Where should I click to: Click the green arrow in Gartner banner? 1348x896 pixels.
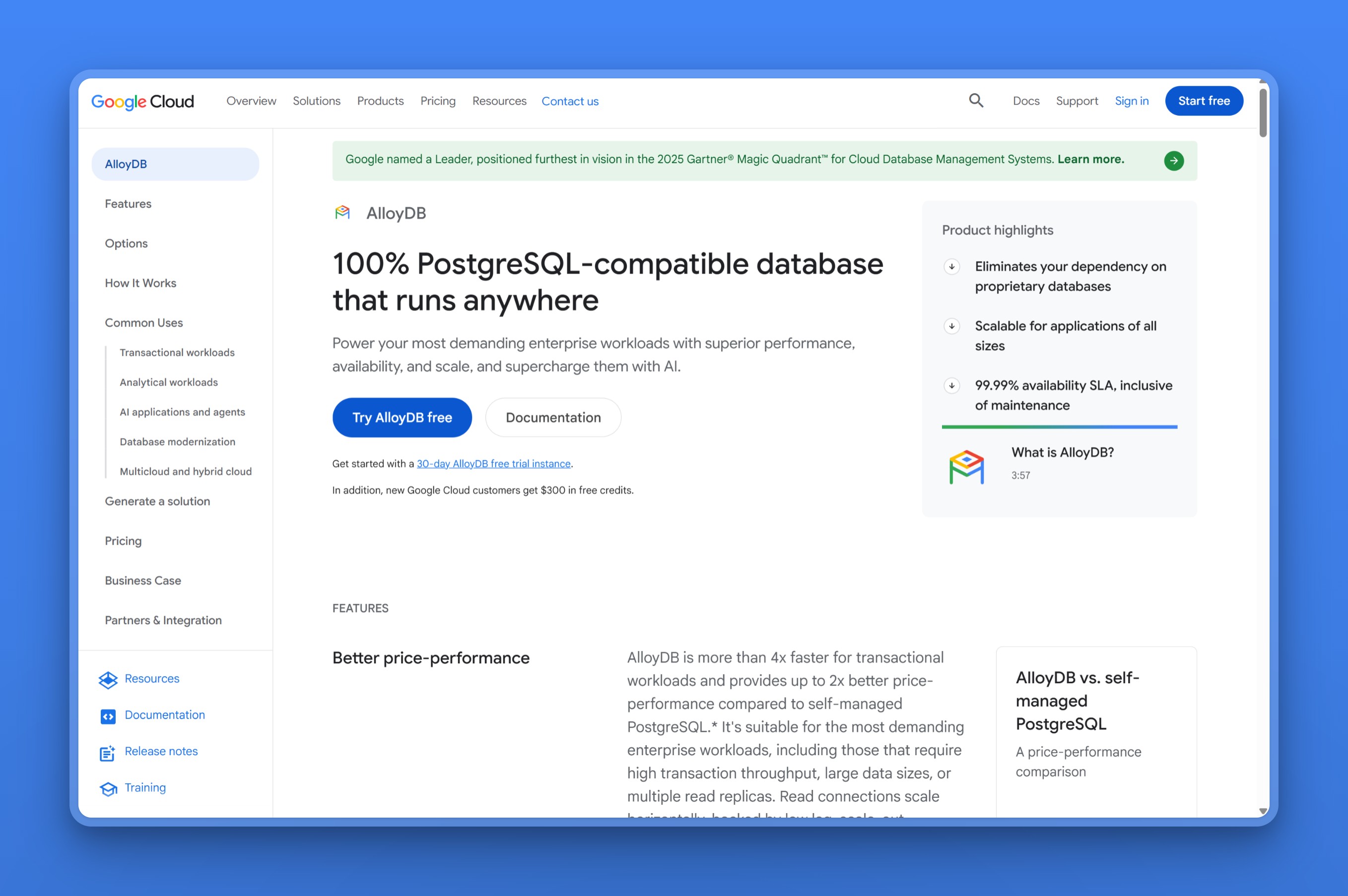[1174, 161]
